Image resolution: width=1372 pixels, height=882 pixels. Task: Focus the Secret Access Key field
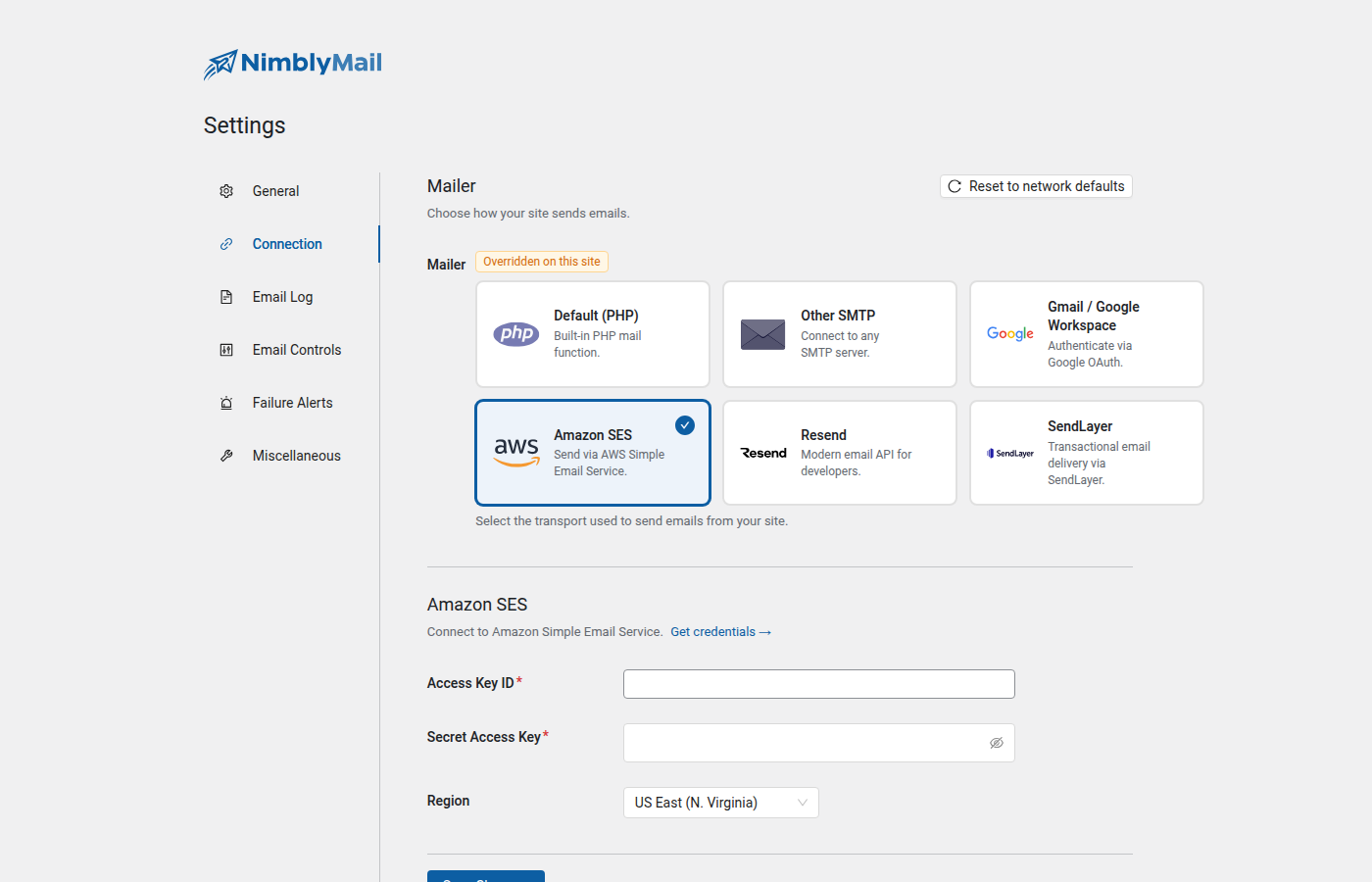[x=819, y=743]
